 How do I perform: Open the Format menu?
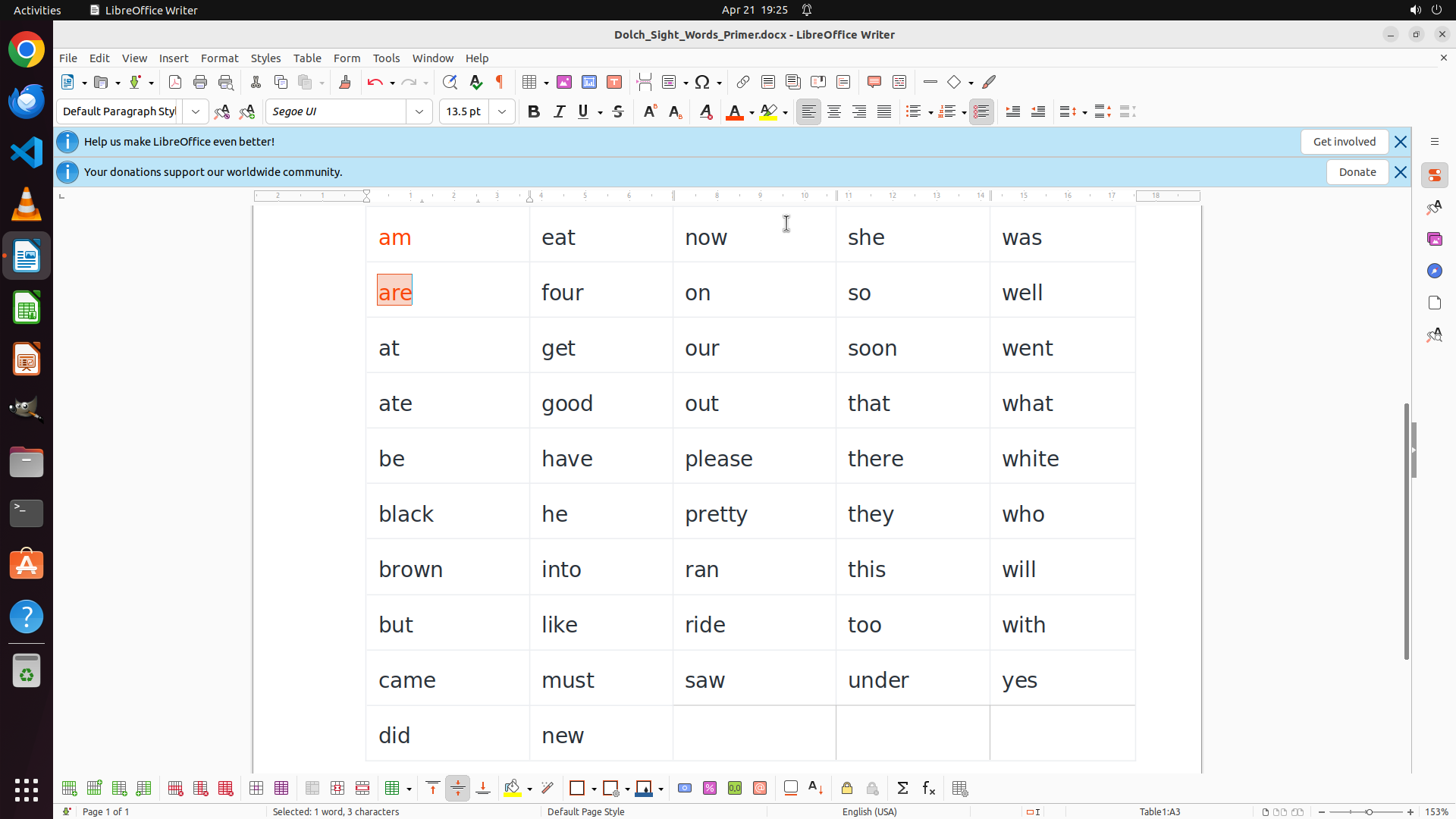219,58
